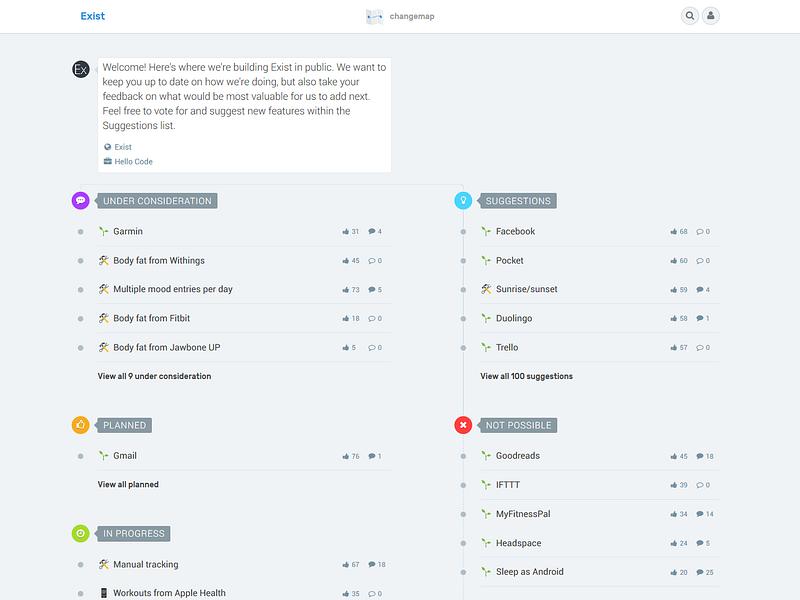The width and height of the screenshot is (800, 600).
Task: Click the Ex avatar icon
Action: (x=81, y=69)
